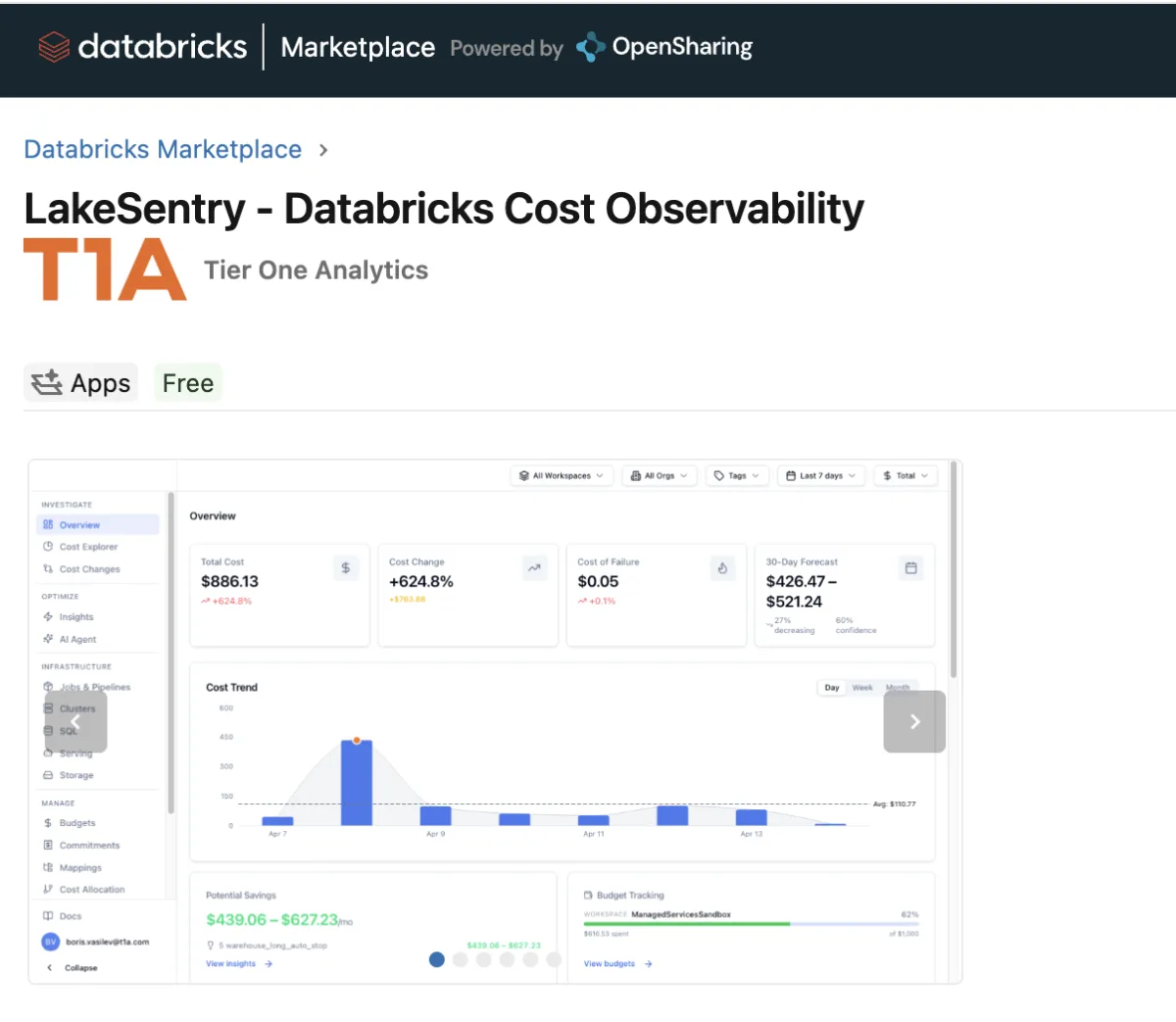The width and height of the screenshot is (1176, 1022).
Task: Click the lightbulb icon under Potential Savings
Action: (x=211, y=946)
